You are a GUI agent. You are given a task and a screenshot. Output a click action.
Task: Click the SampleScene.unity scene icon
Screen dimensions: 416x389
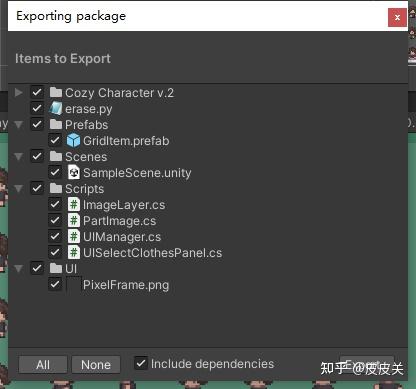[74, 172]
